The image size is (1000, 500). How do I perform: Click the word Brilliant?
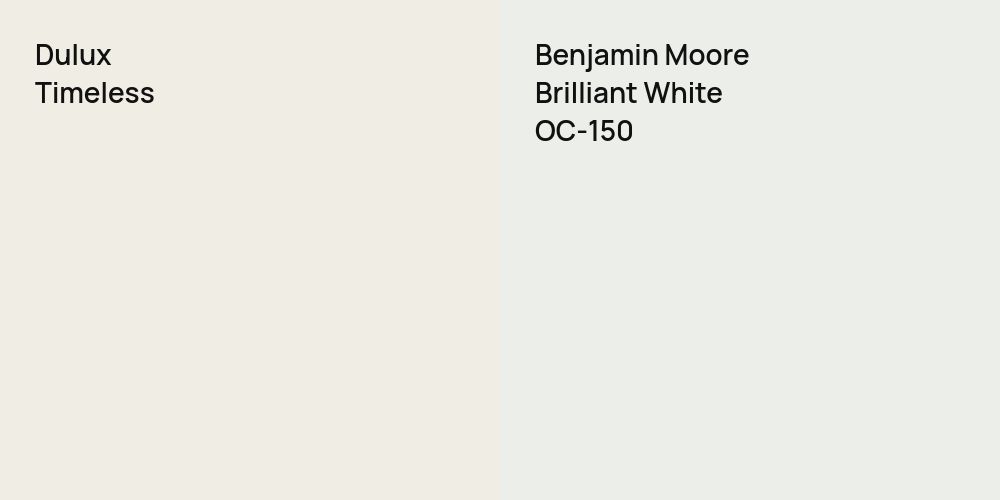tap(584, 93)
